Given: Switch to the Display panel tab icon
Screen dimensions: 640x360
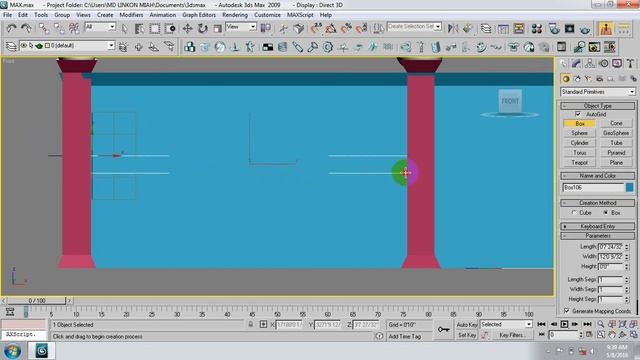Looking at the screenshot, I should pyautogui.click(x=617, y=64).
